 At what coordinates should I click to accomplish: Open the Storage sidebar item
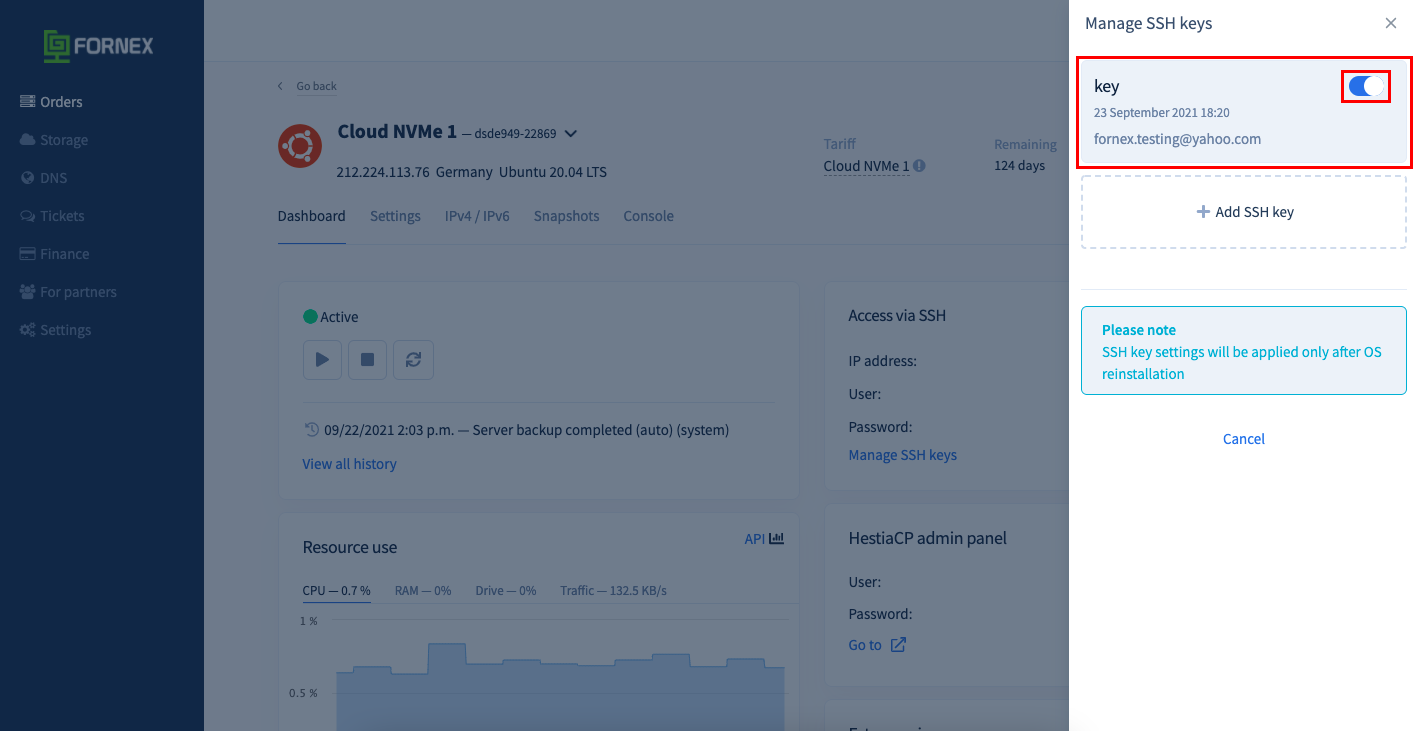54,140
